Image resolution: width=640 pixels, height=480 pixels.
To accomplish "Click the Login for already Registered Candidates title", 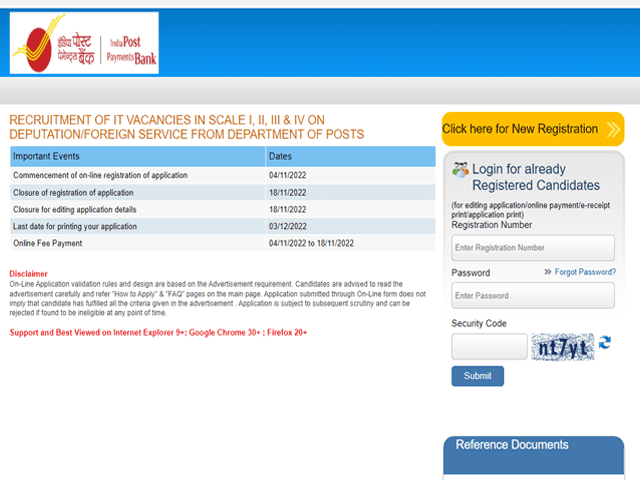I will coord(536,177).
